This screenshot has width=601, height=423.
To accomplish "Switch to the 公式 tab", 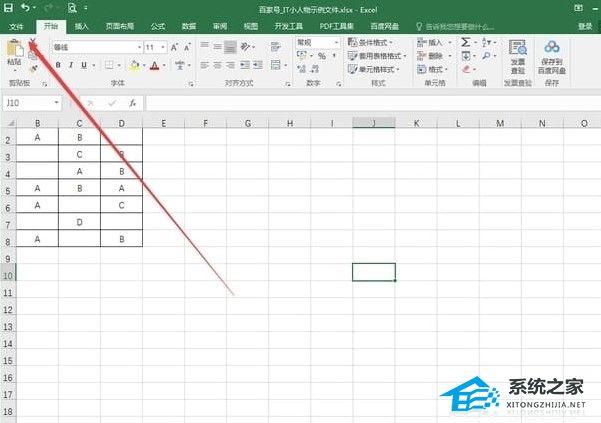I will (158, 26).
